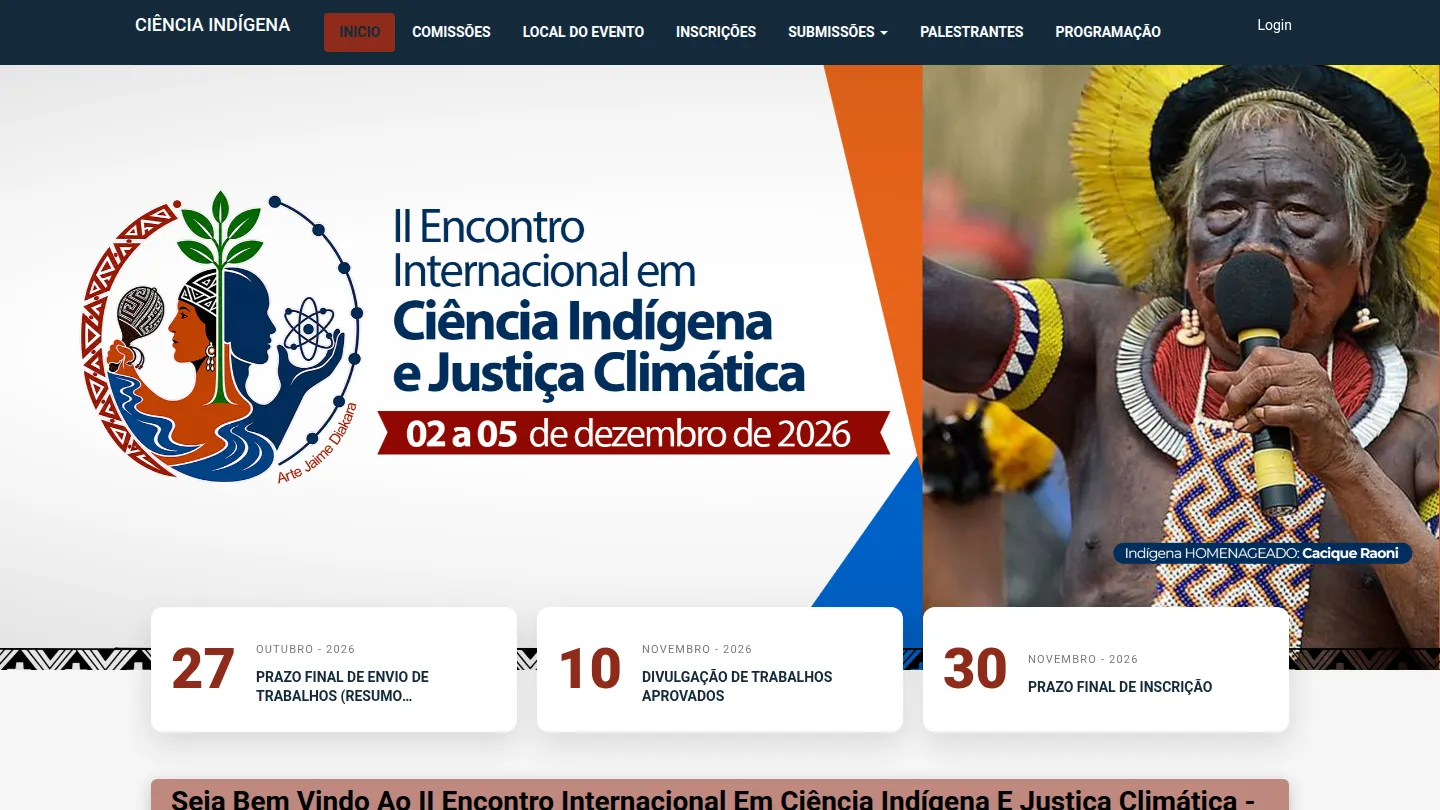Click 'PRAZO FINAL DE INSCRIÇÃO' text
Viewport: 1440px width, 810px height.
click(1120, 687)
